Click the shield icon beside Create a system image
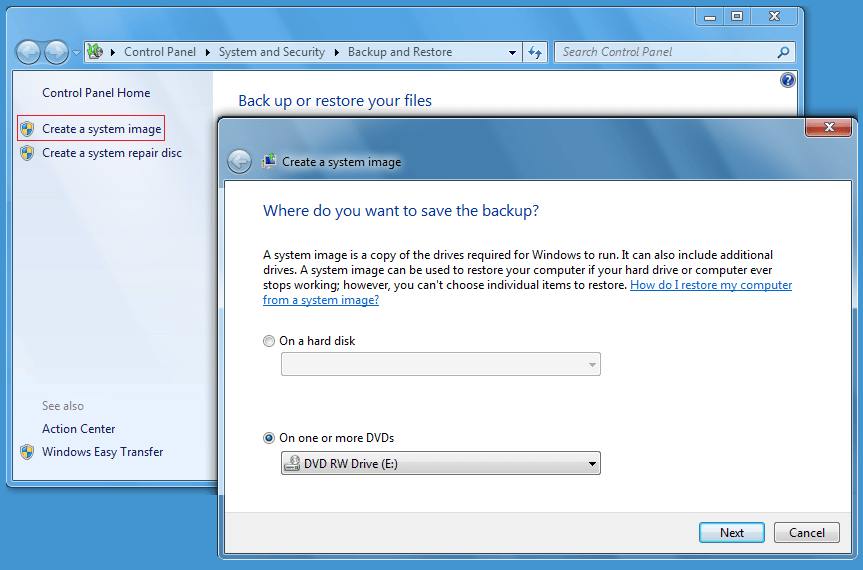Screen dimensions: 863x570 (27, 129)
